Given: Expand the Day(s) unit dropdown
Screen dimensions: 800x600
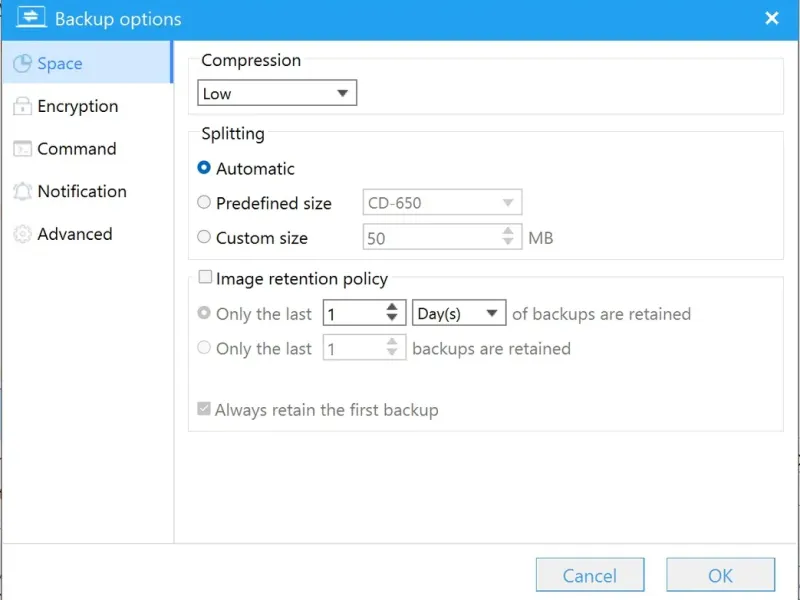Looking at the screenshot, I should (459, 314).
